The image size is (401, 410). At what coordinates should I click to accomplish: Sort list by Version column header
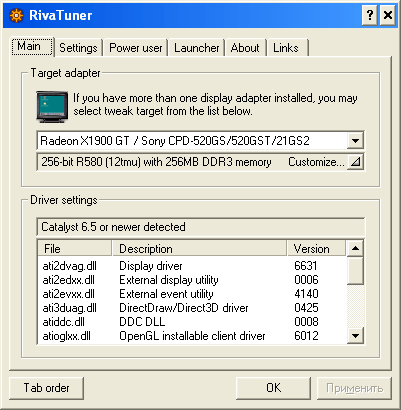[316, 249]
